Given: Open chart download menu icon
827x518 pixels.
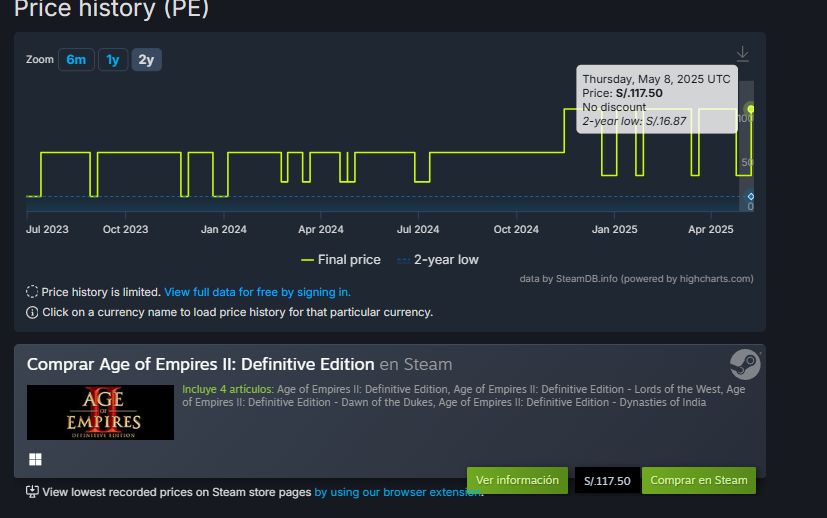Looking at the screenshot, I should pyautogui.click(x=742, y=54).
